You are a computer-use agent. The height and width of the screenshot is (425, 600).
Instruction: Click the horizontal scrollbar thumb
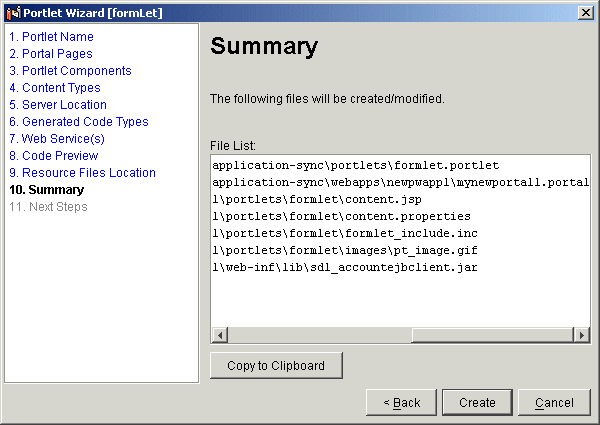[492, 335]
